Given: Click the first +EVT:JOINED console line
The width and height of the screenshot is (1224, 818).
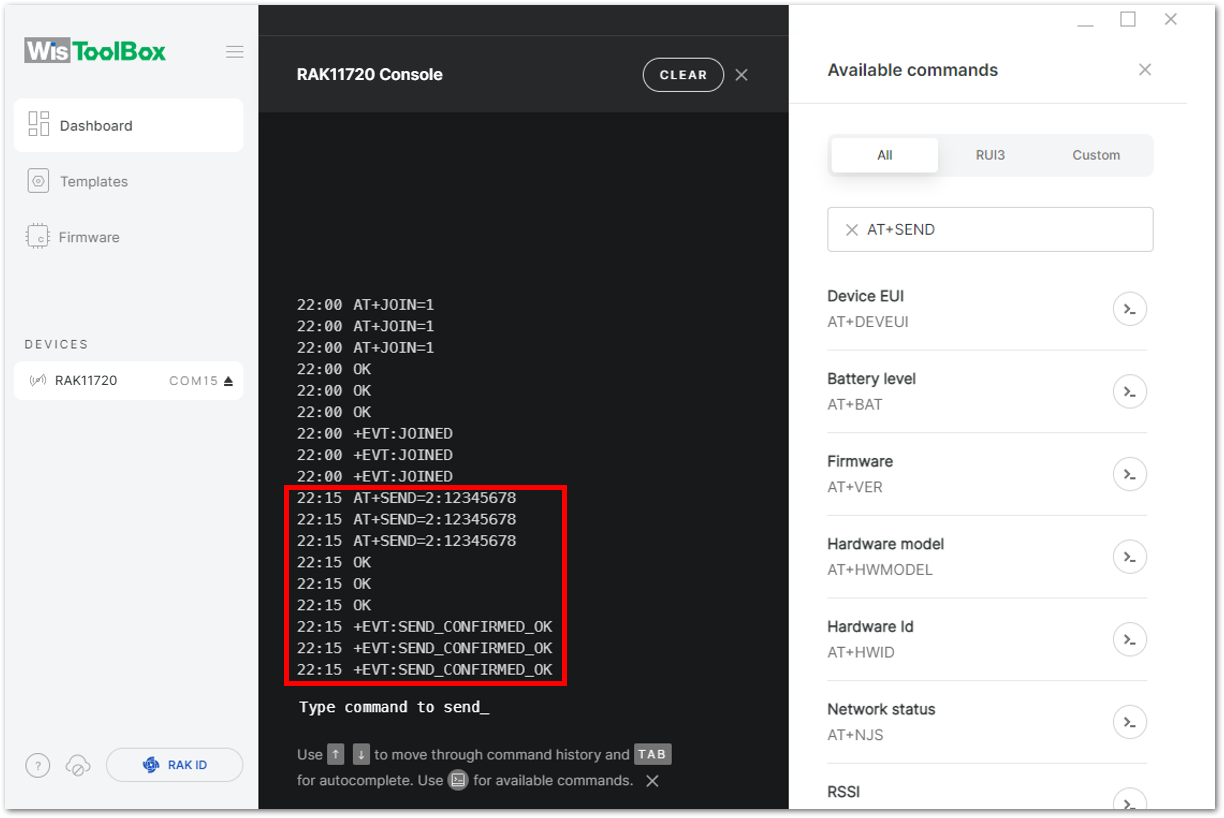Looking at the screenshot, I should click(375, 434).
